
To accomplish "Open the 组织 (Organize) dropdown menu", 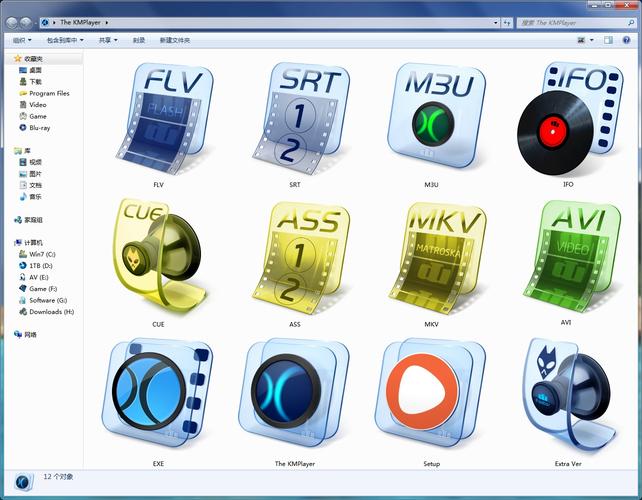I will (22, 40).
